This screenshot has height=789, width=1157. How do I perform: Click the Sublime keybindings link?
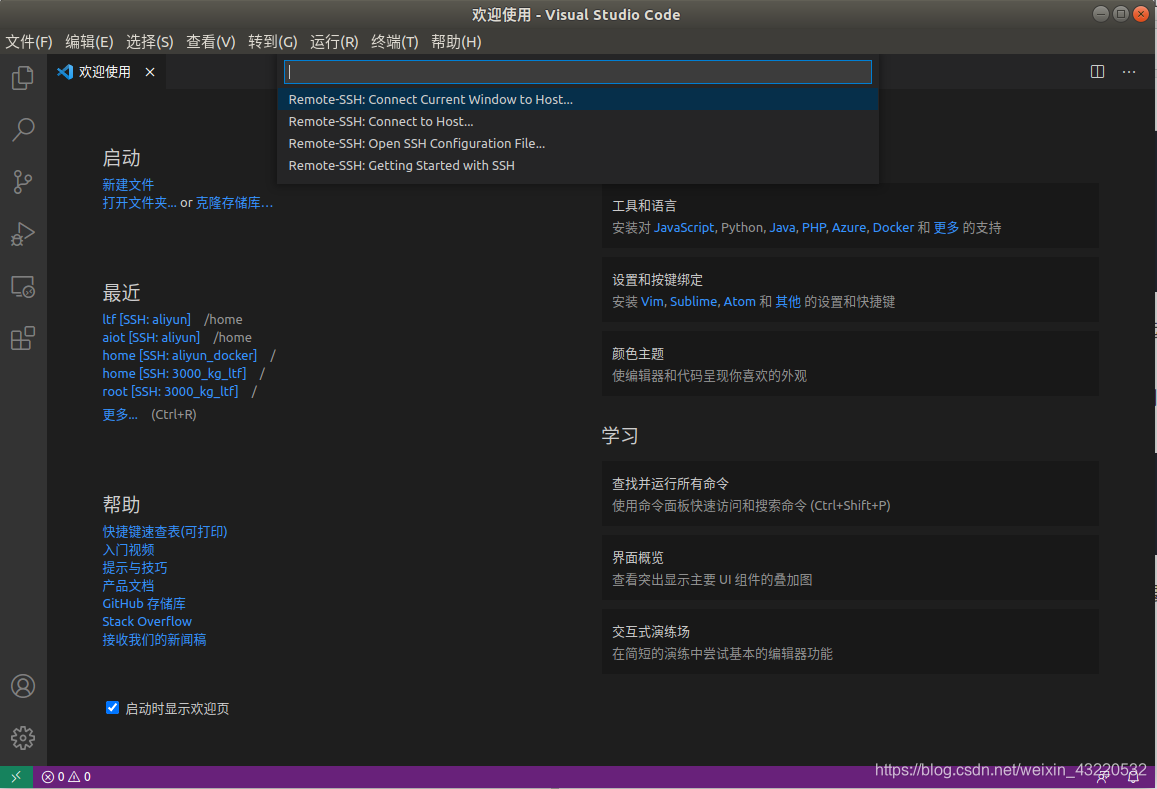point(693,302)
